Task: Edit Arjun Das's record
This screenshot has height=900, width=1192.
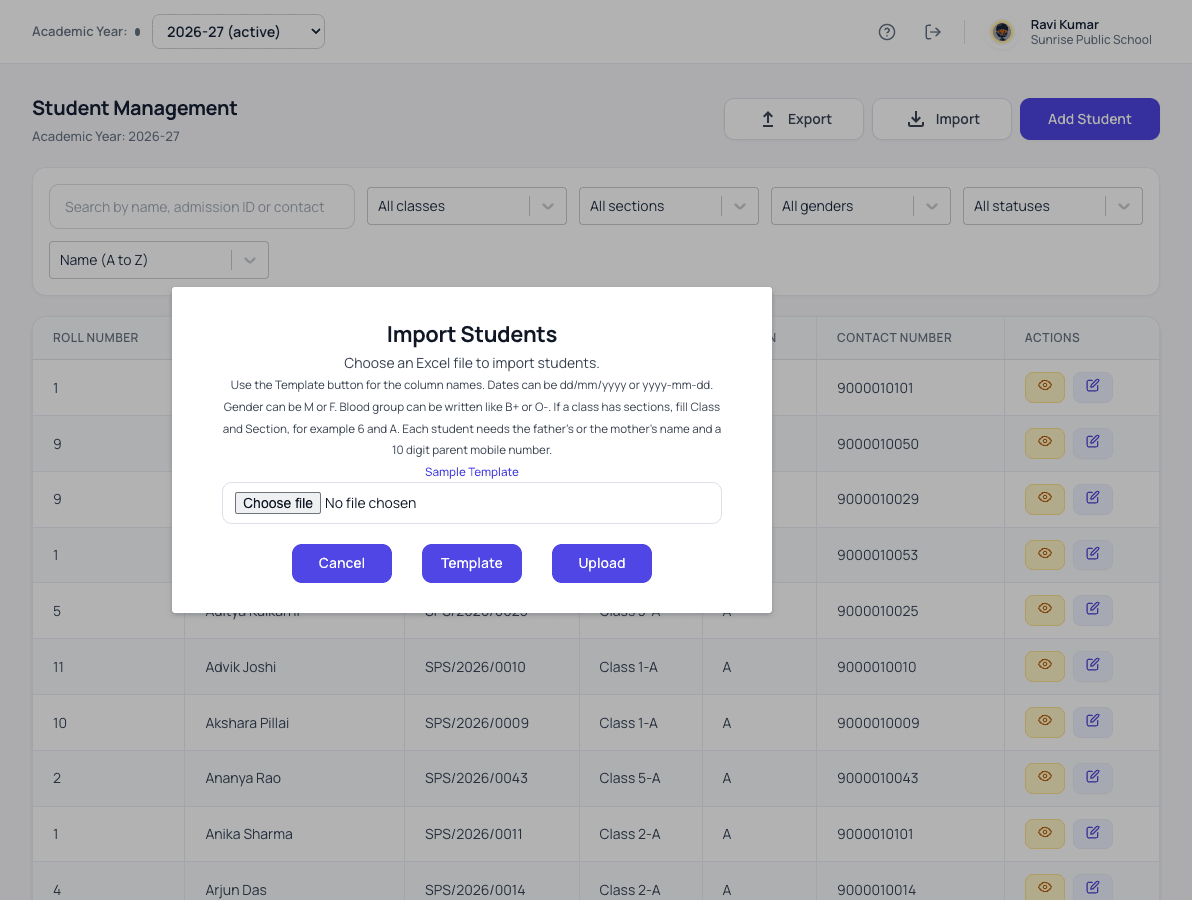Action: pyautogui.click(x=1092, y=887)
